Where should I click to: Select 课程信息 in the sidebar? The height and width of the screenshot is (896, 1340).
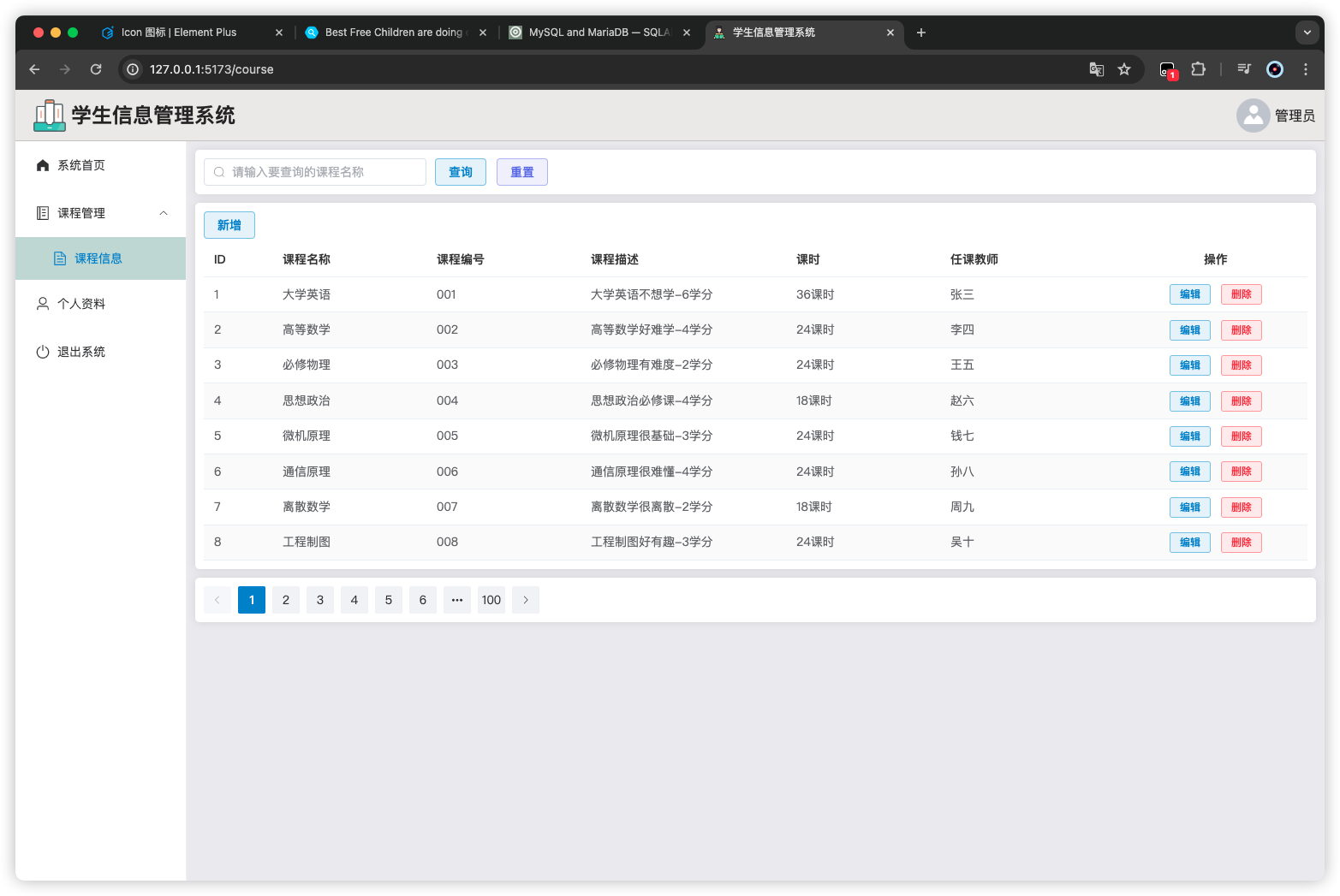coord(100,258)
